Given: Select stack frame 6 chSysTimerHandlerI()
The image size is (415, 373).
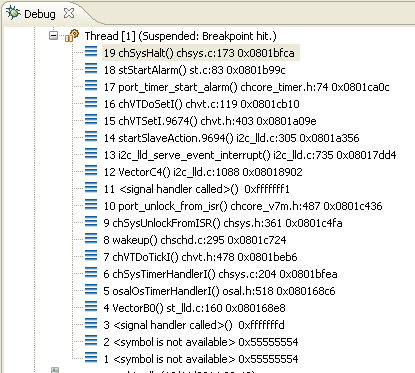Looking at the screenshot, I should click(x=220, y=274).
